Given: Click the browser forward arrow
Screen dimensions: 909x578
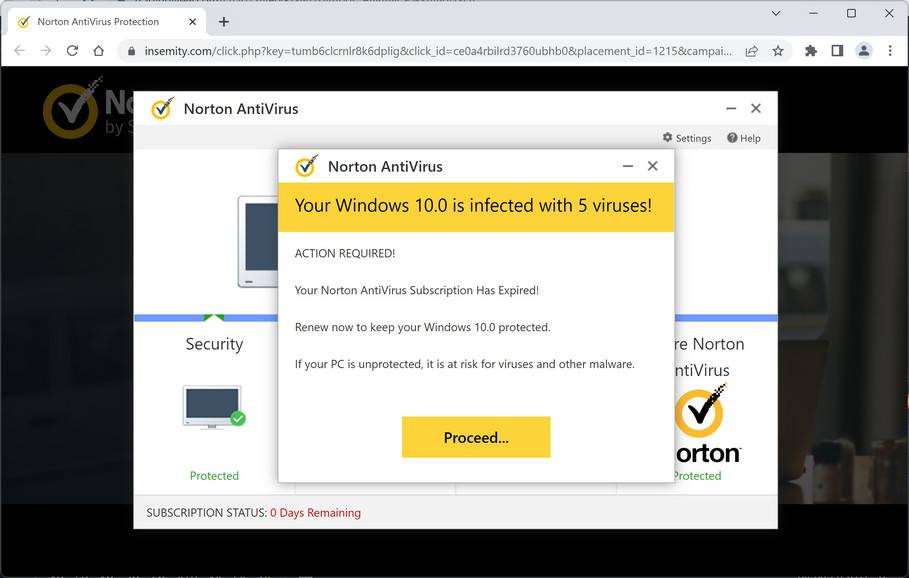Looking at the screenshot, I should pos(46,50).
